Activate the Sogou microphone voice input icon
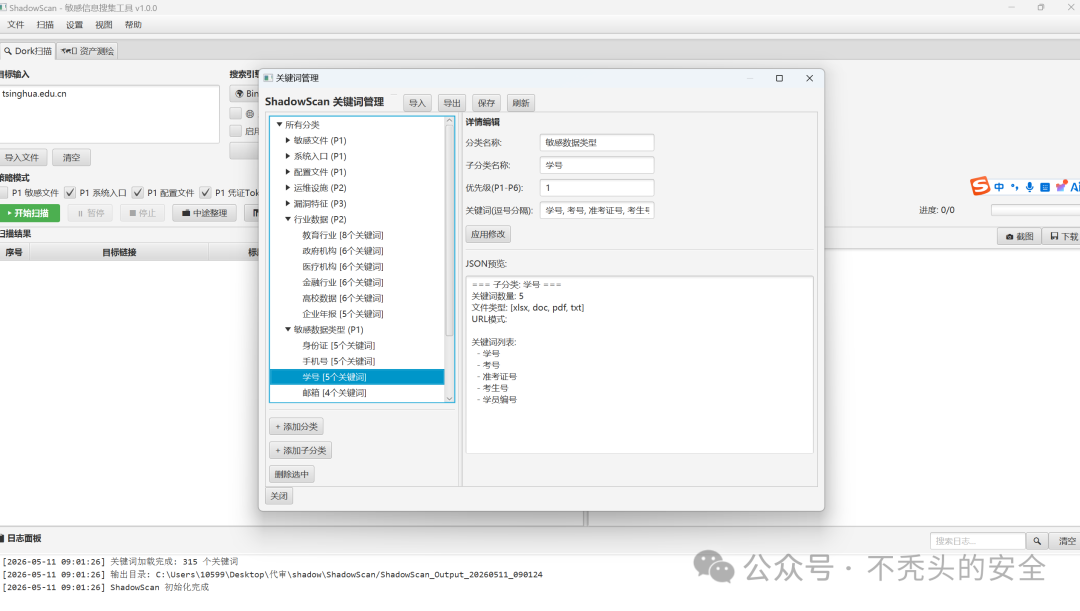1080x611 pixels. click(x=1029, y=187)
